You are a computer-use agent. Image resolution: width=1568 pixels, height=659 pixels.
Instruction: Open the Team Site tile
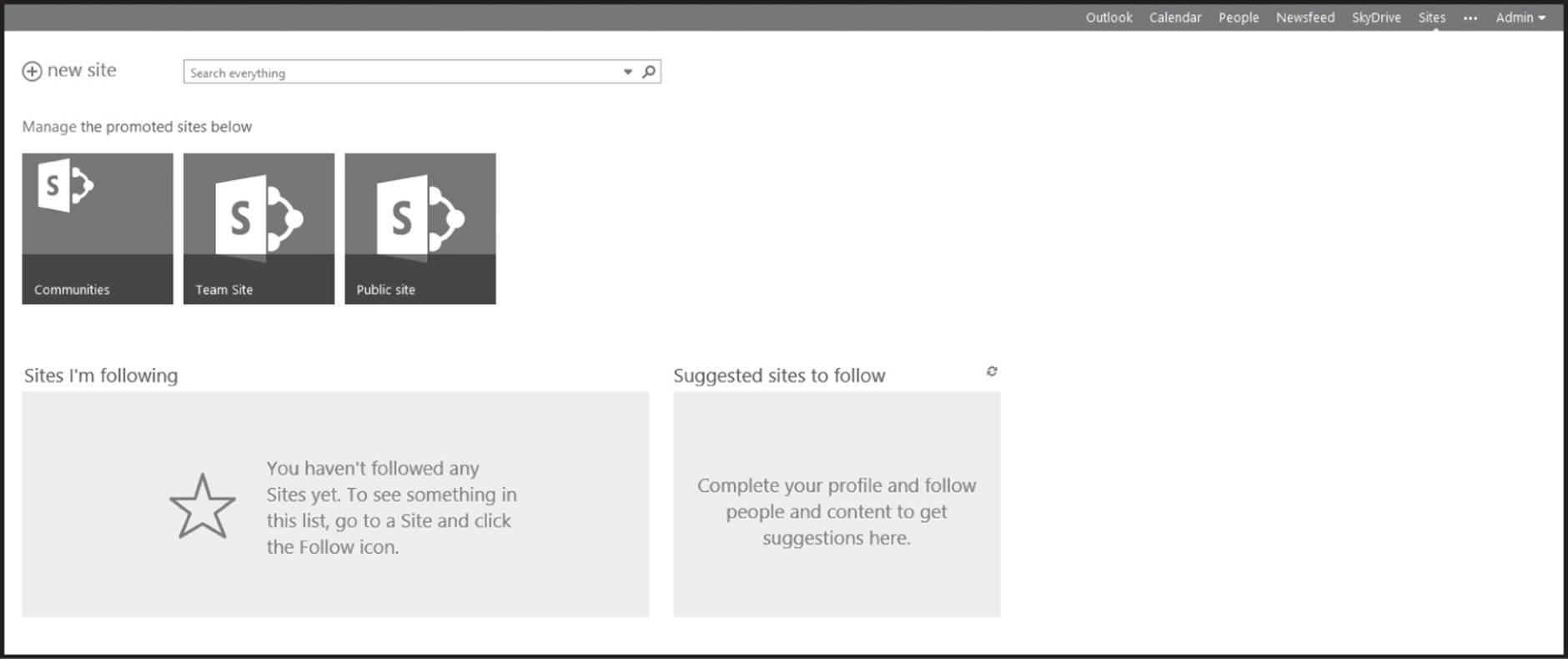pyautogui.click(x=259, y=229)
